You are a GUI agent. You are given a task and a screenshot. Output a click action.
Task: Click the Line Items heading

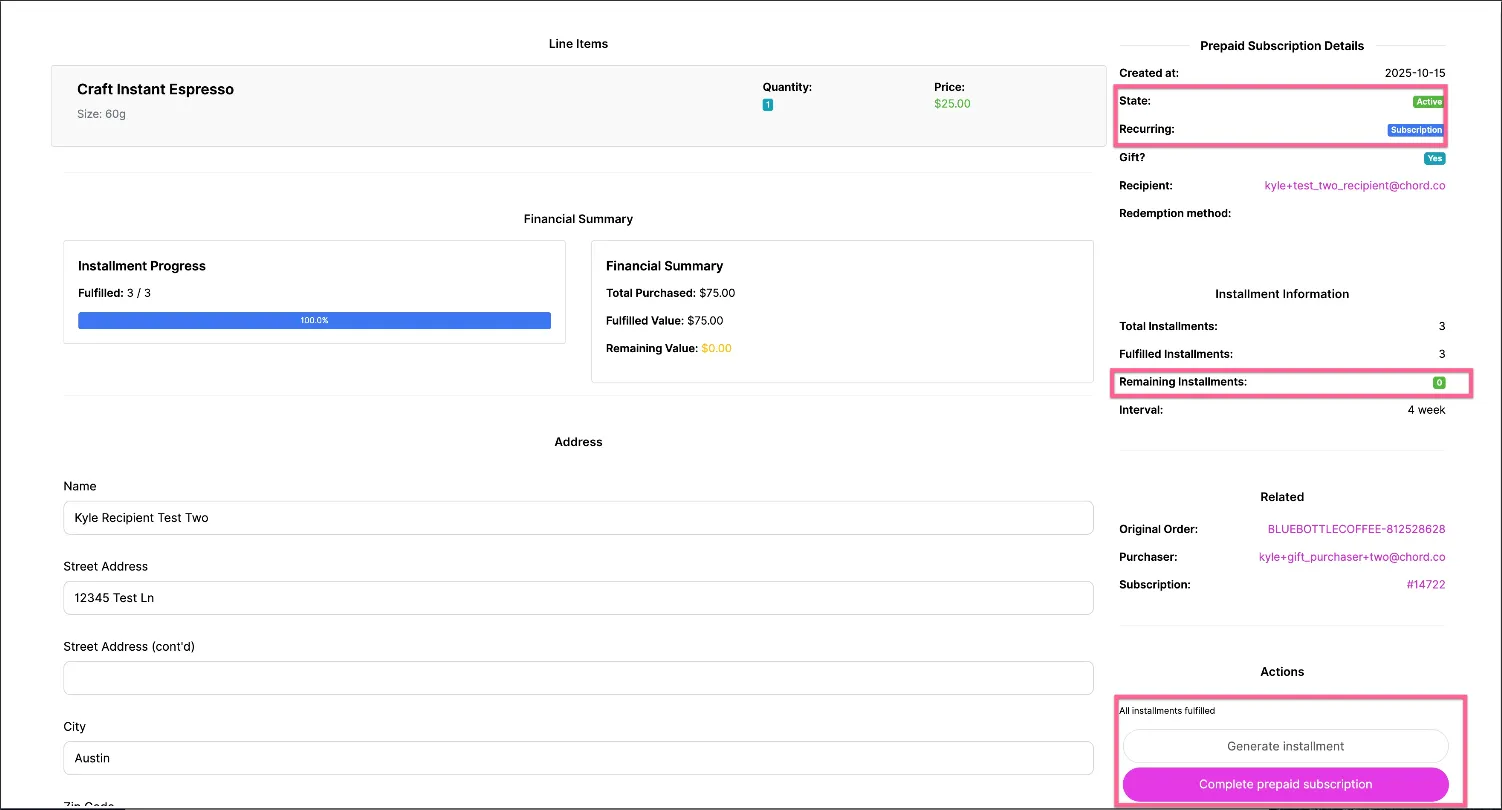click(x=578, y=44)
